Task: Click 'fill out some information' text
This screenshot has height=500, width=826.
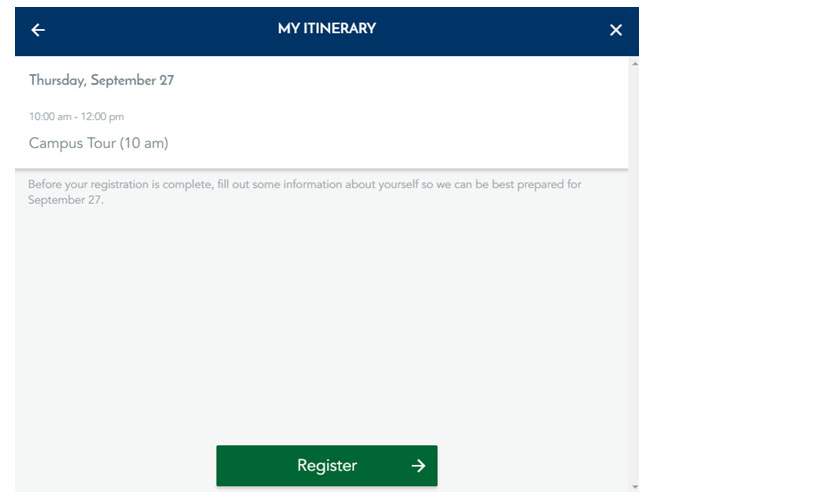Action: [x=280, y=184]
